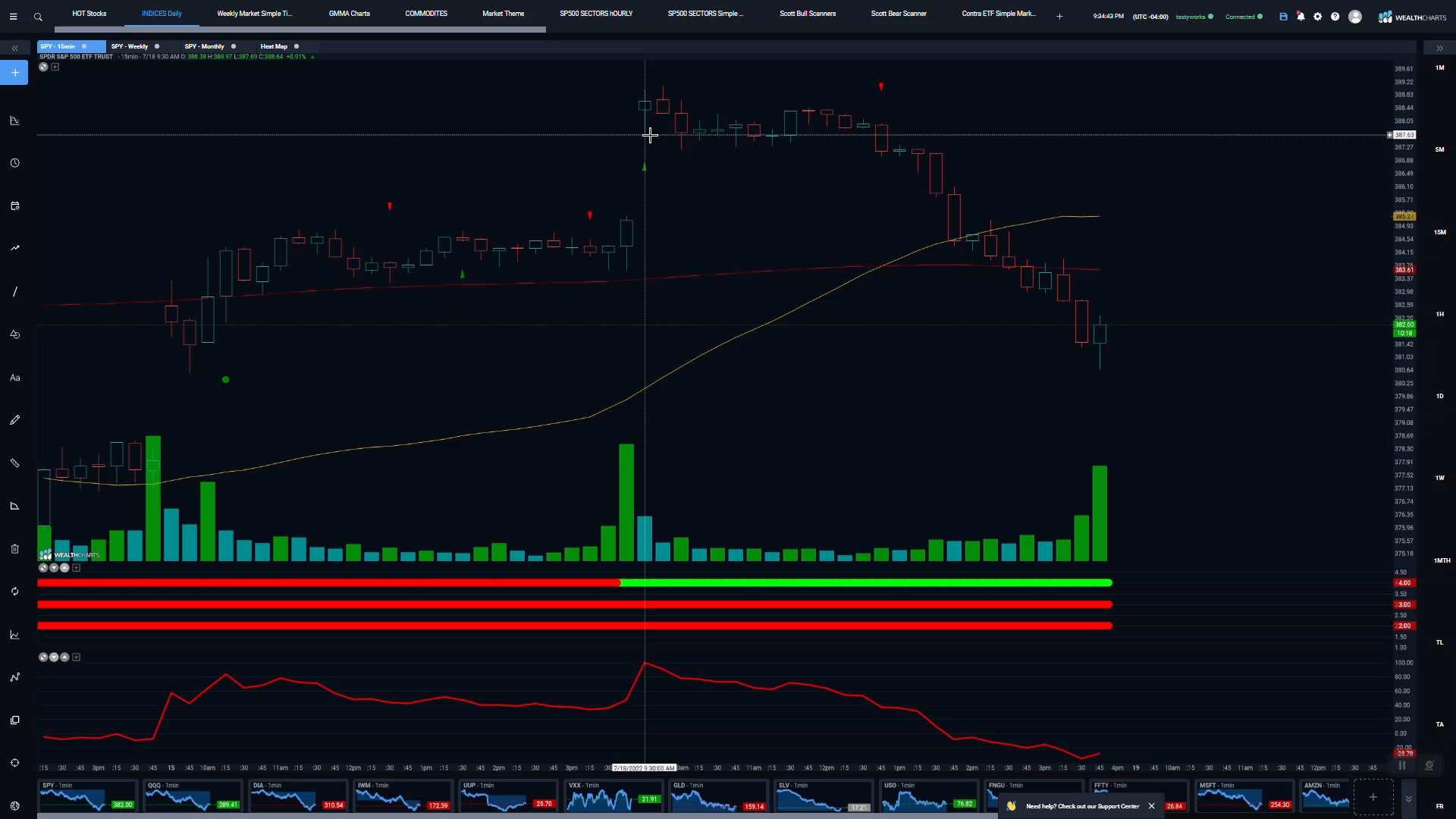Click the wave hand support icon
This screenshot has width=1456, height=819.
1011,806
